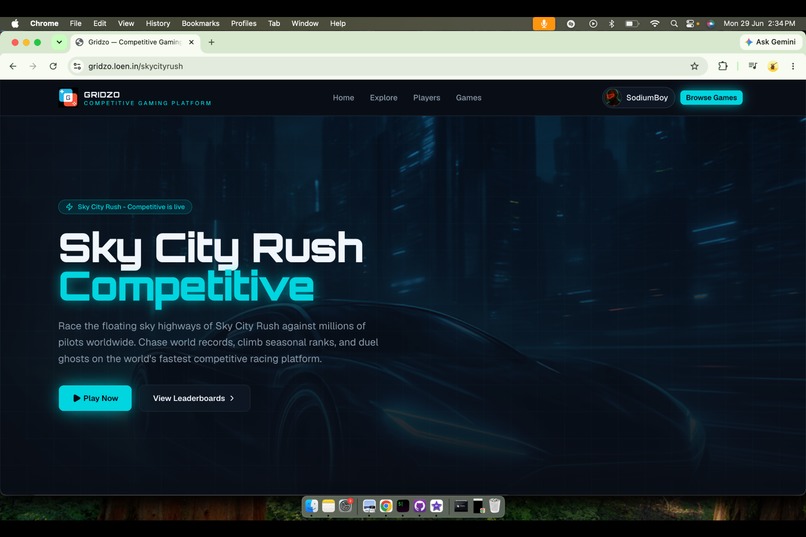This screenshot has width=806, height=537.
Task: Open the Games nav link
Action: pos(469,98)
